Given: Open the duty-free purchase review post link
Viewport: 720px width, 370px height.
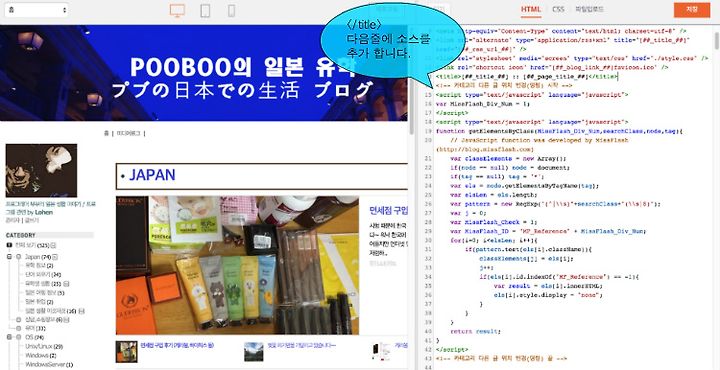Looking at the screenshot, I should pos(177,345).
